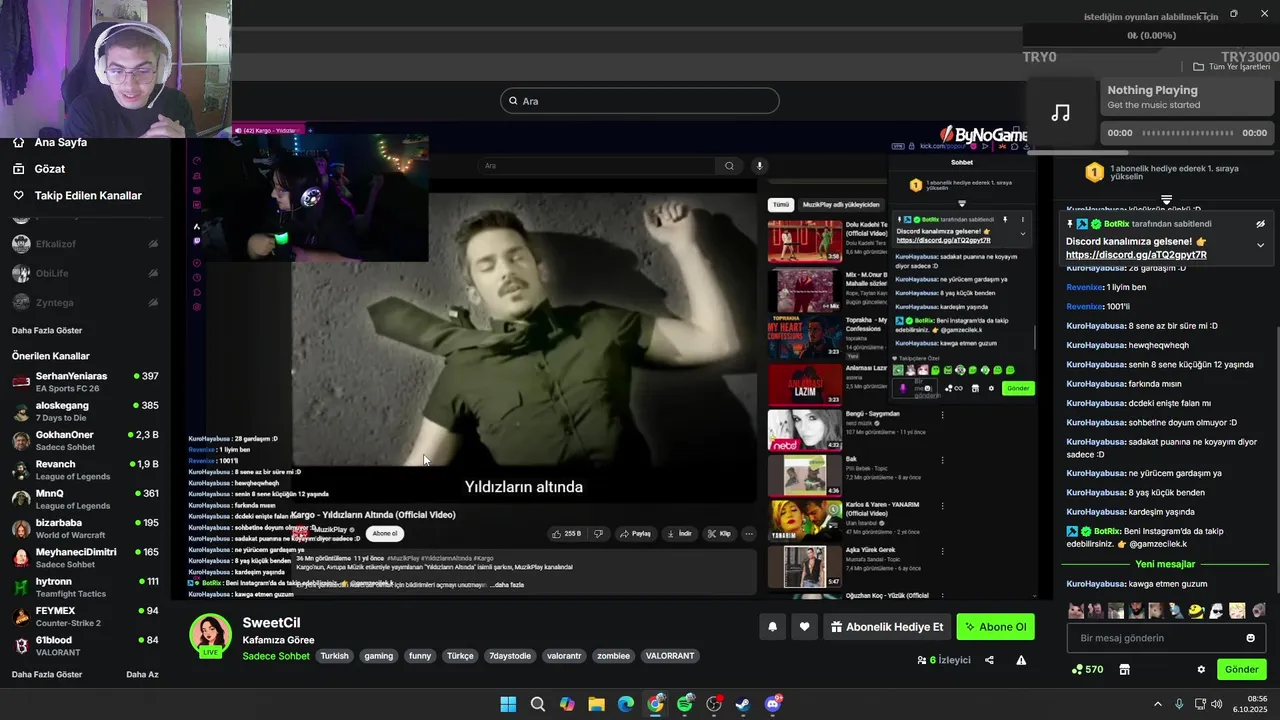Open Spotify from the taskbar
Image resolution: width=1280 pixels, height=720 pixels.
(x=685, y=704)
